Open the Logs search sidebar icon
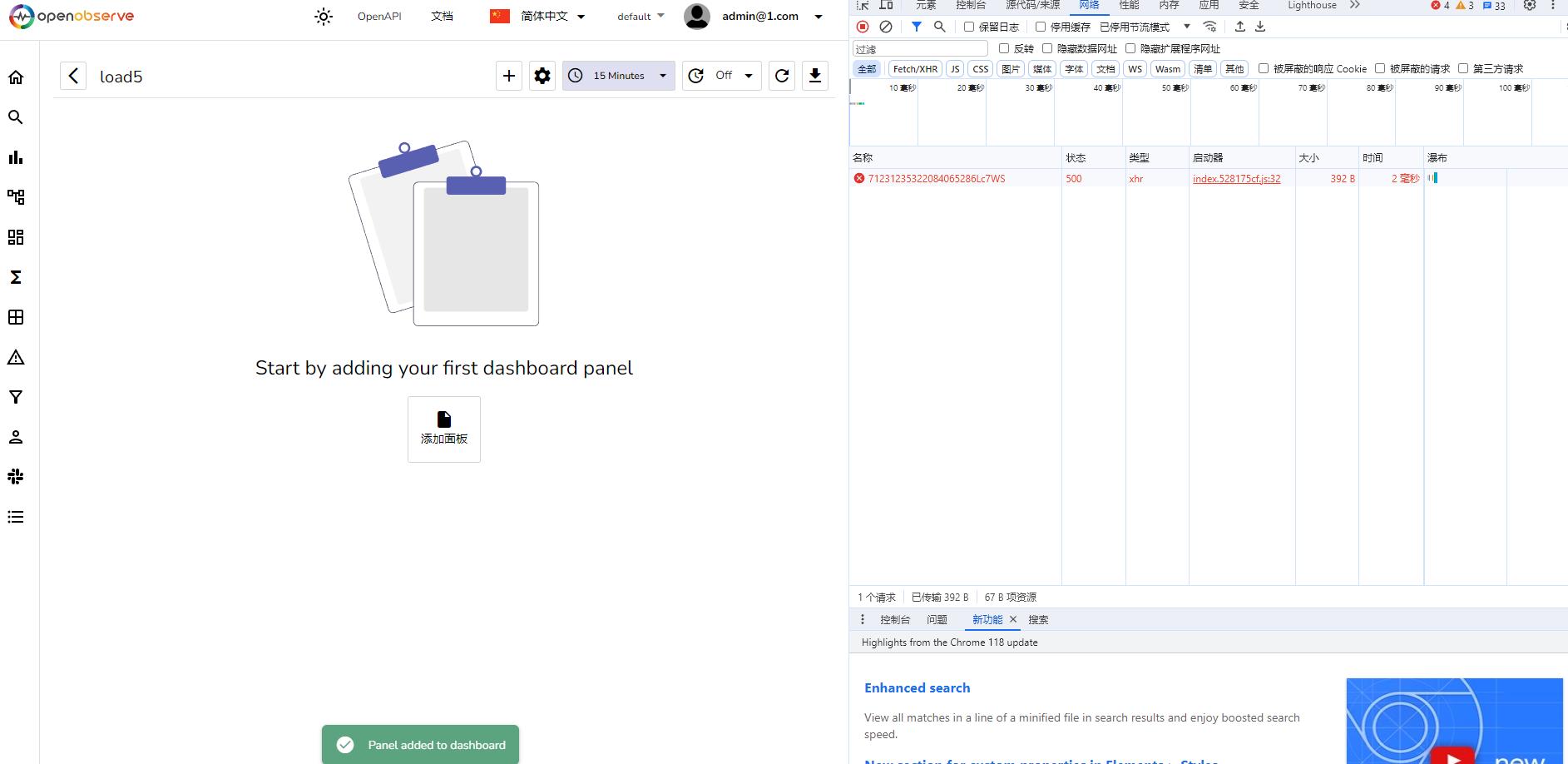Viewport: 1568px width, 764px height. 16,117
